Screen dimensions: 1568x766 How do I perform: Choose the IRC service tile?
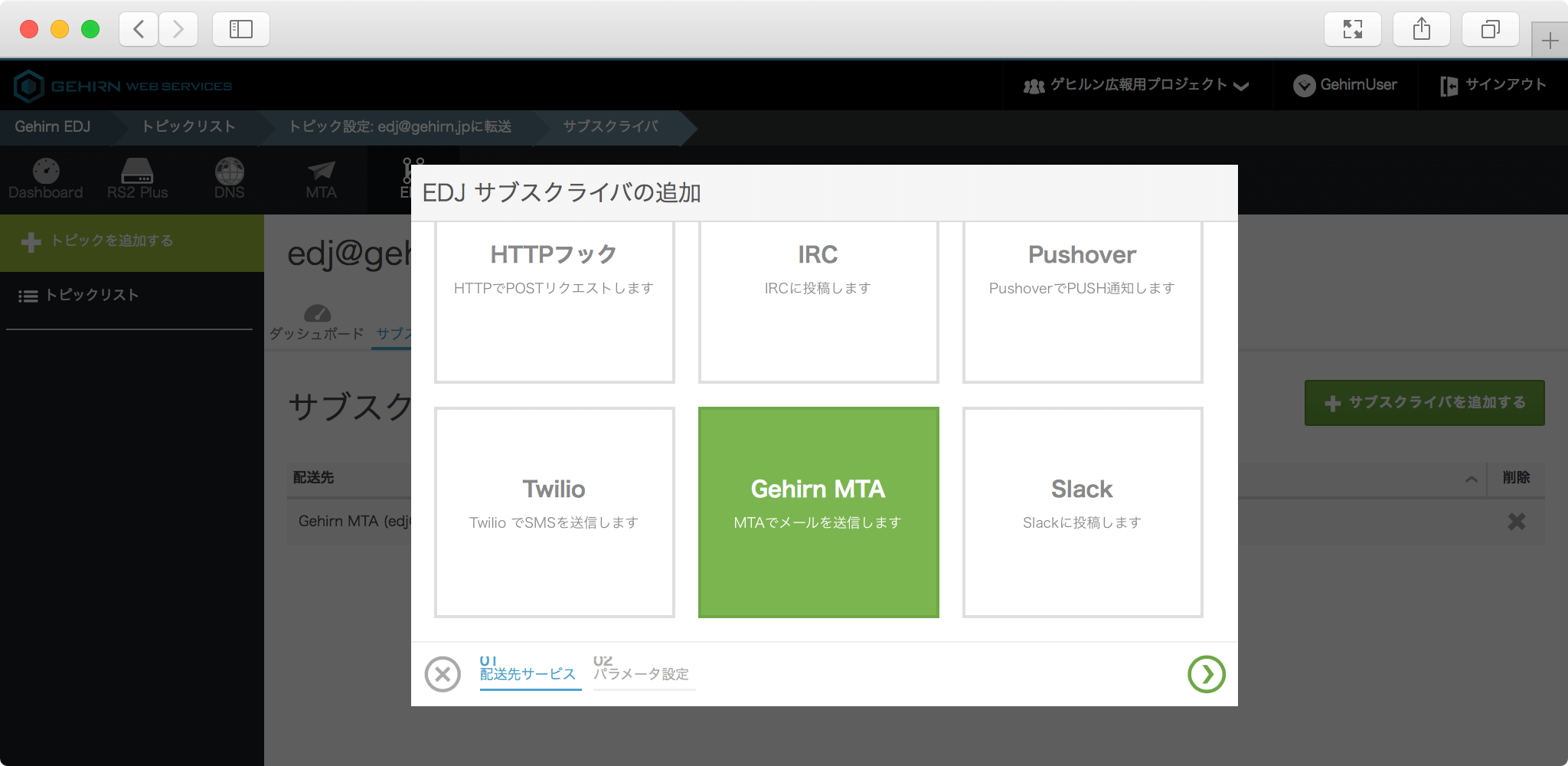(x=818, y=302)
